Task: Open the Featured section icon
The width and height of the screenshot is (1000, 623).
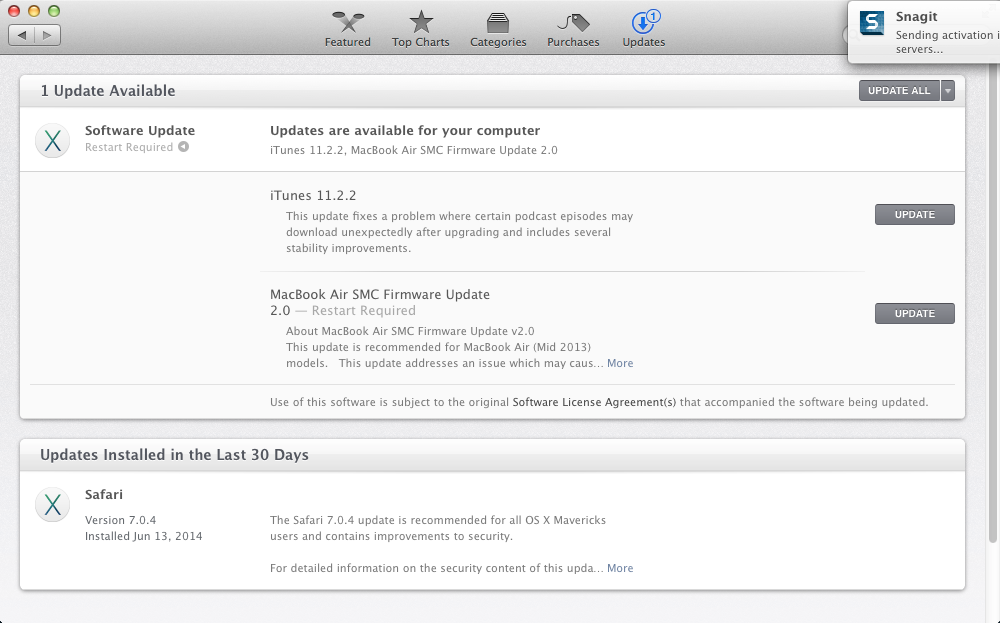Action: pos(347,22)
